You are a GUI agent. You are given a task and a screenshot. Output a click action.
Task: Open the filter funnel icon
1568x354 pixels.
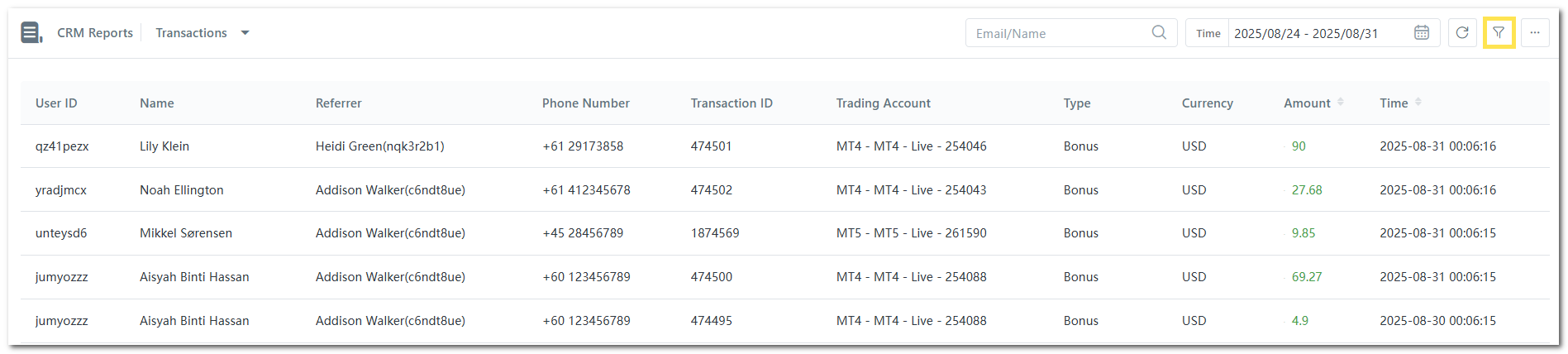pyautogui.click(x=1499, y=33)
